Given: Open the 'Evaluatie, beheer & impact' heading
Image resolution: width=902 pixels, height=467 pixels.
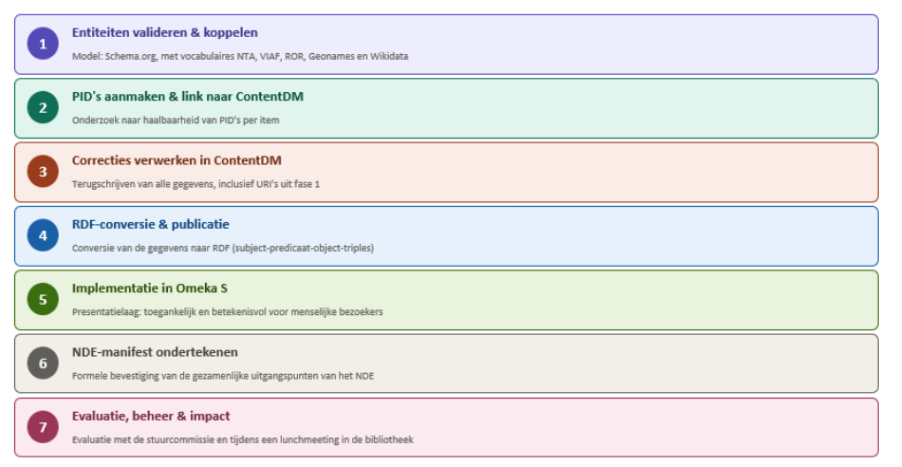Looking at the screenshot, I should tap(151, 416).
